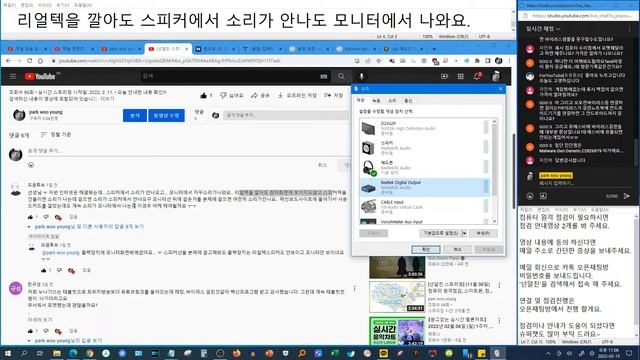The image size is (640, 360).
Task: Save the video to a playlist
Action: 333,95
